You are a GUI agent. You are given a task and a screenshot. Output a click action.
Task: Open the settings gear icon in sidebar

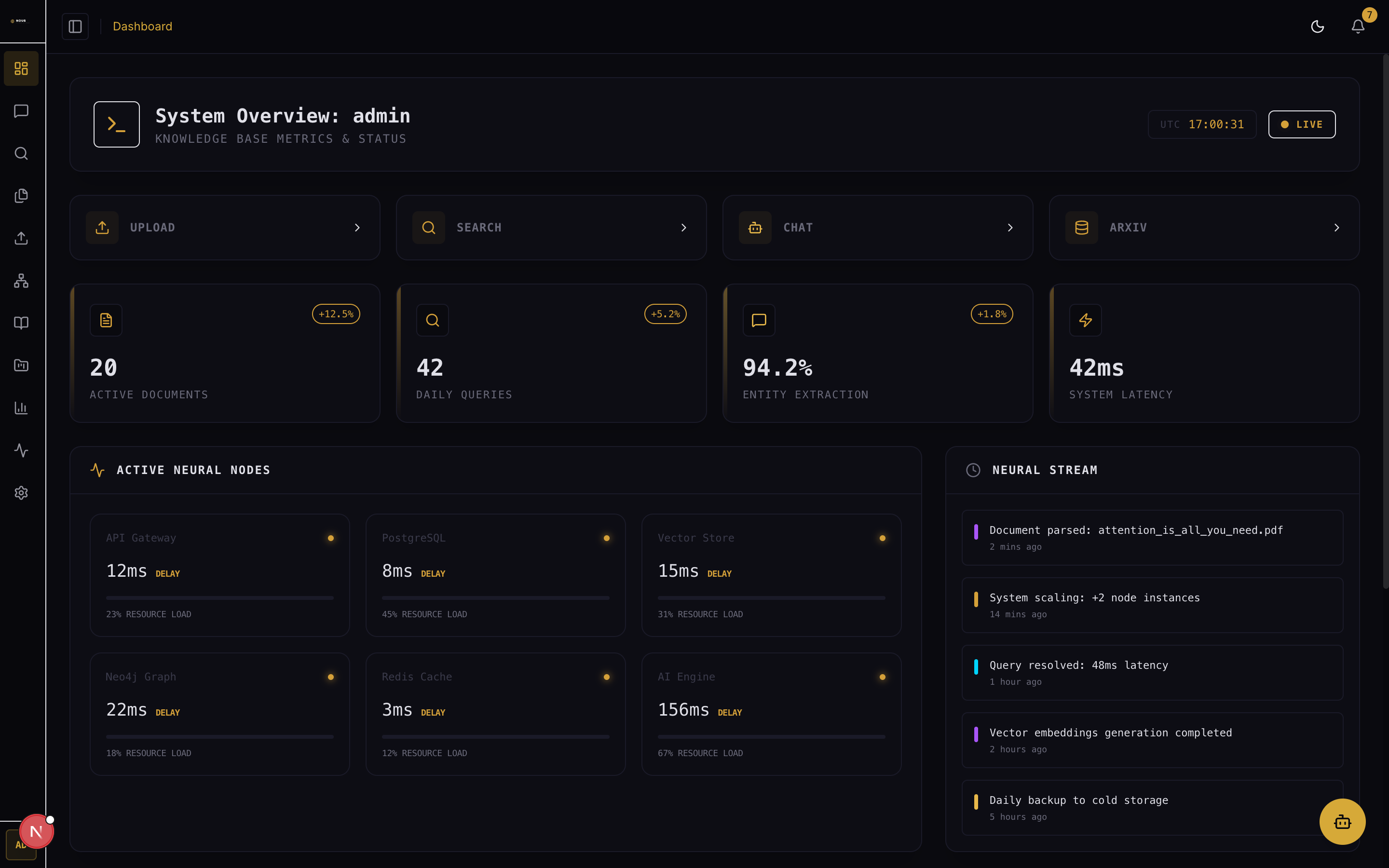[21, 492]
